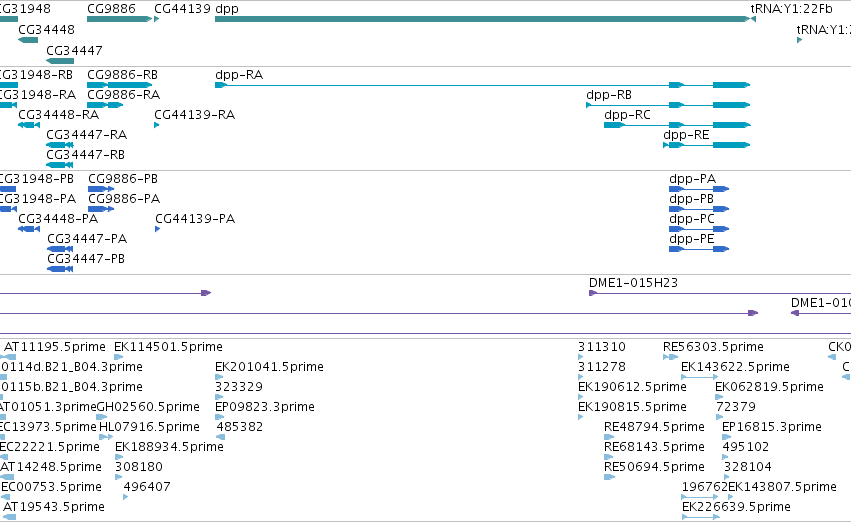Select the 311278 feature label
Screen dimensions: 851x522
tap(602, 367)
